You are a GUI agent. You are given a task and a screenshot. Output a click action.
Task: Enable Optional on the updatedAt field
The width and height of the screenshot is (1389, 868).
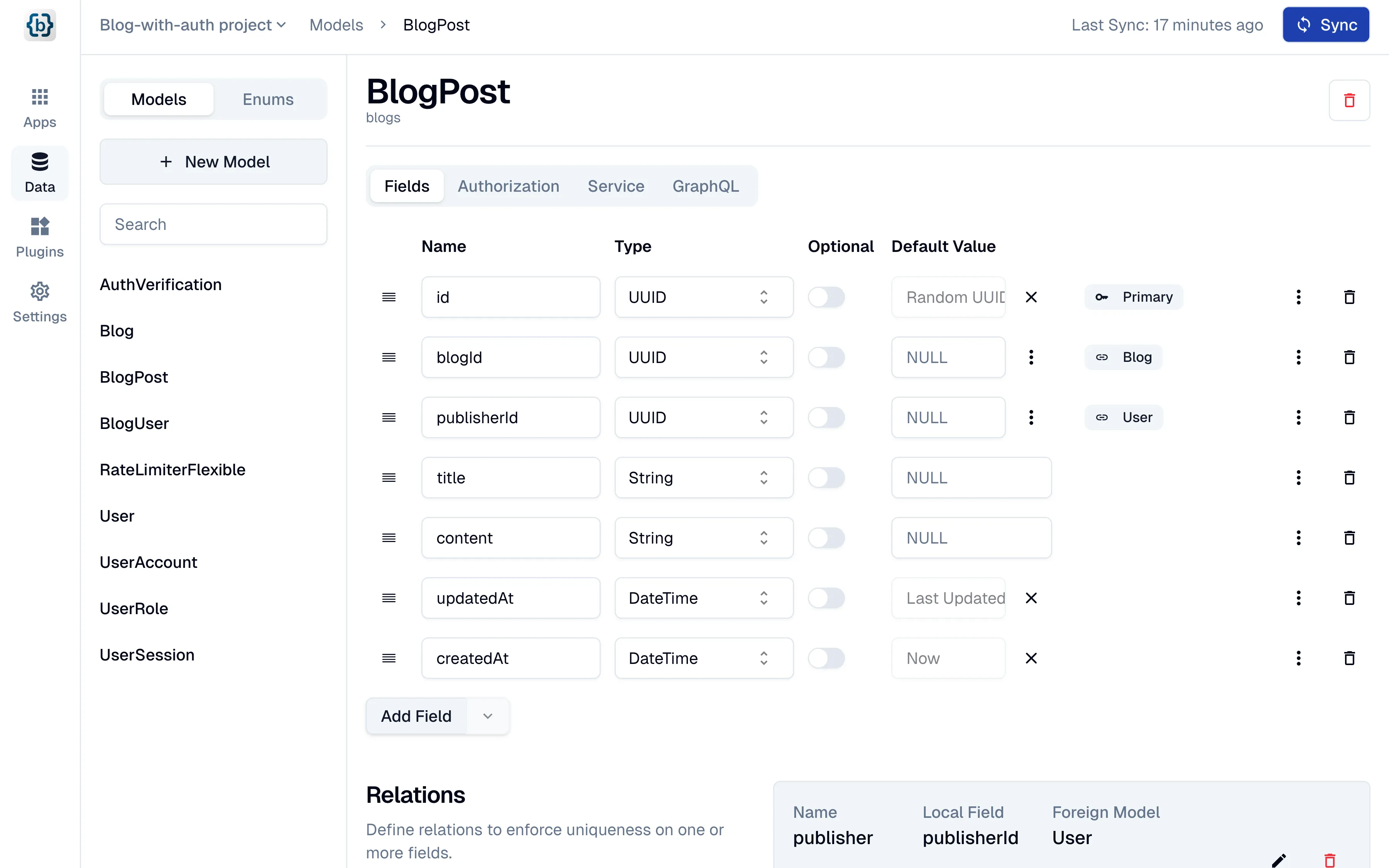[x=826, y=598]
